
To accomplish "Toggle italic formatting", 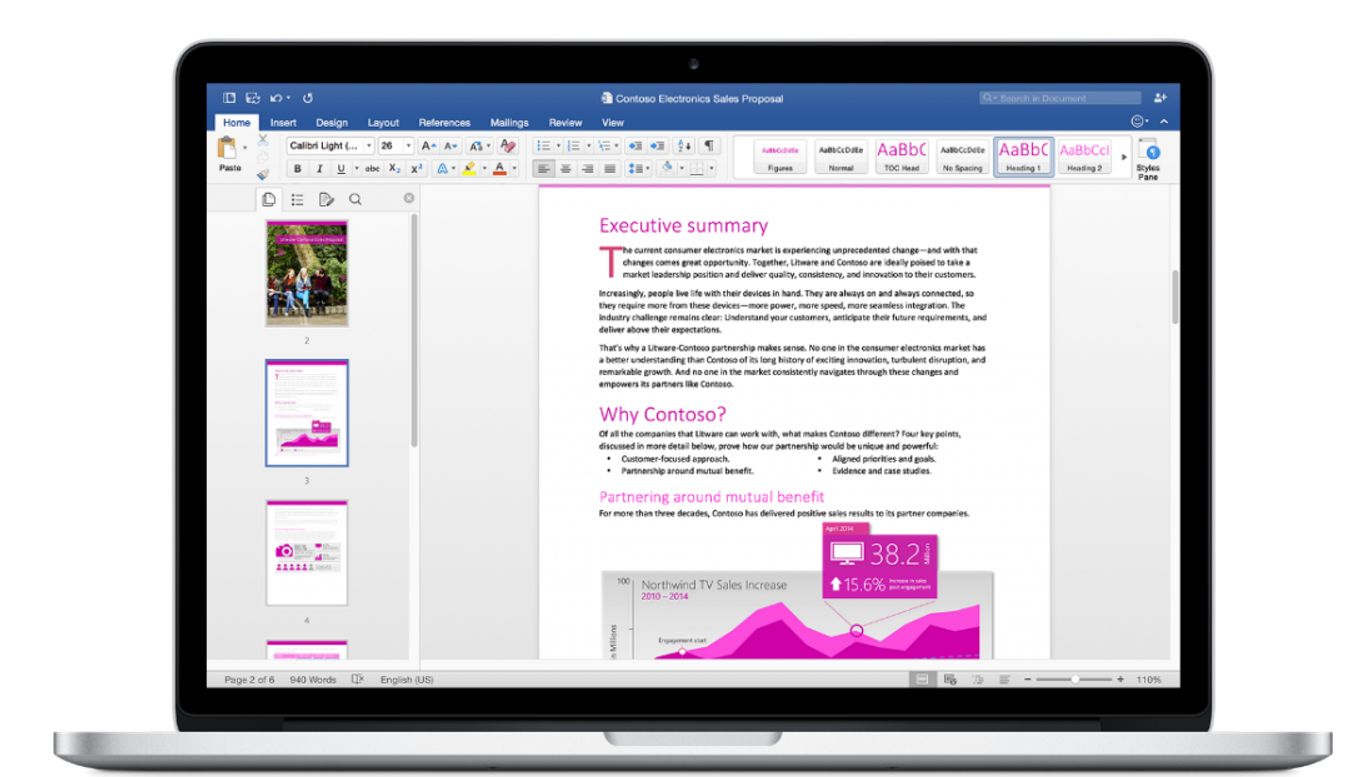I will pyautogui.click(x=319, y=169).
